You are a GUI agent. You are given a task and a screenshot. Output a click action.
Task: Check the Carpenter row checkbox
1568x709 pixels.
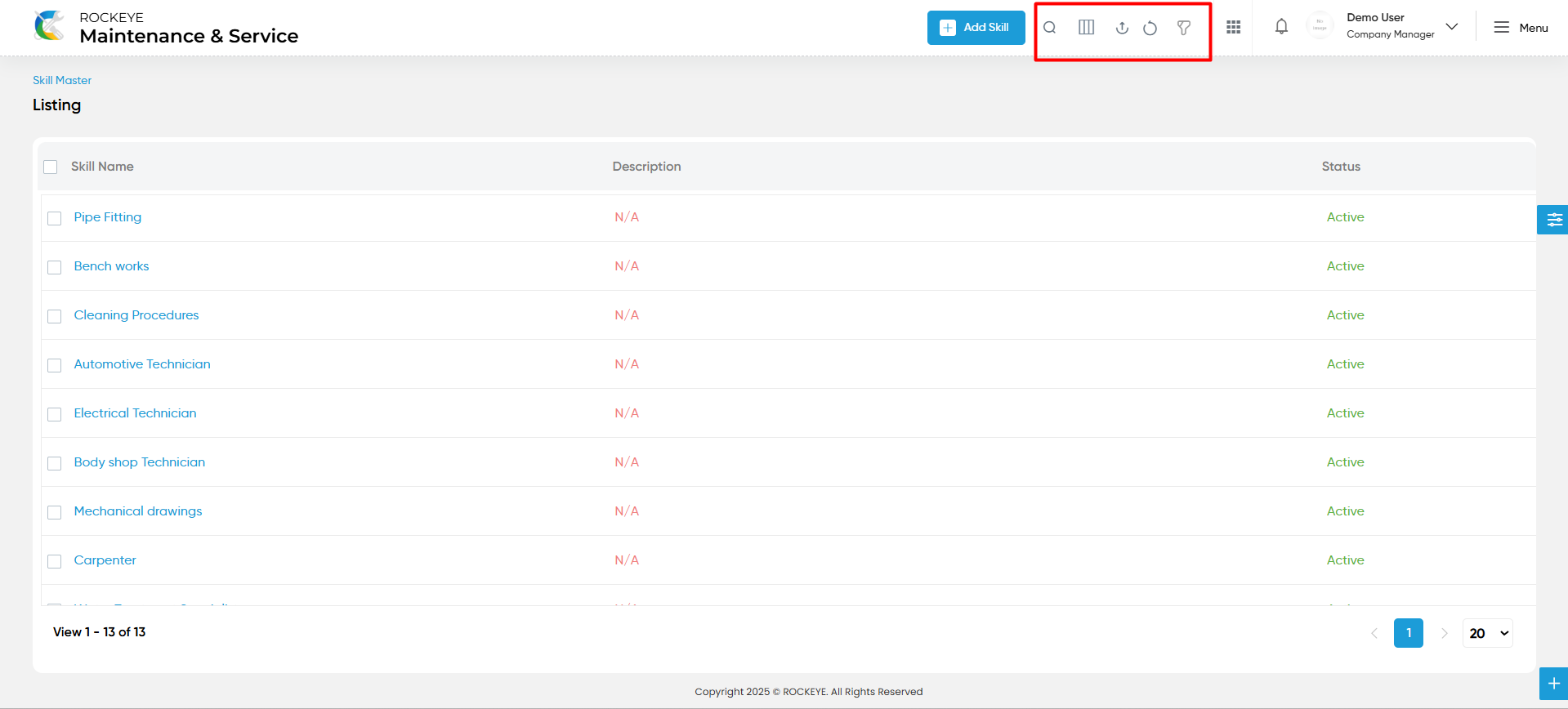coord(55,561)
